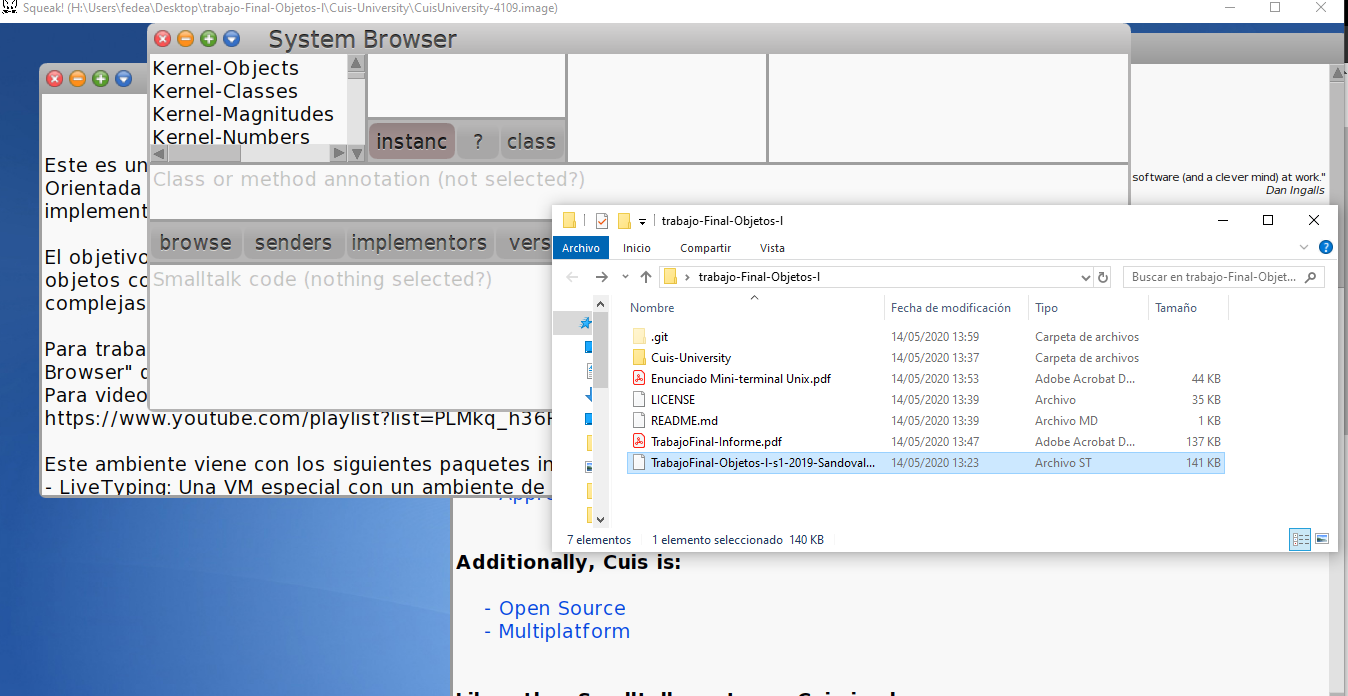Switch to details view in the status bar
Image resolution: width=1348 pixels, height=696 pixels.
pos(1300,539)
